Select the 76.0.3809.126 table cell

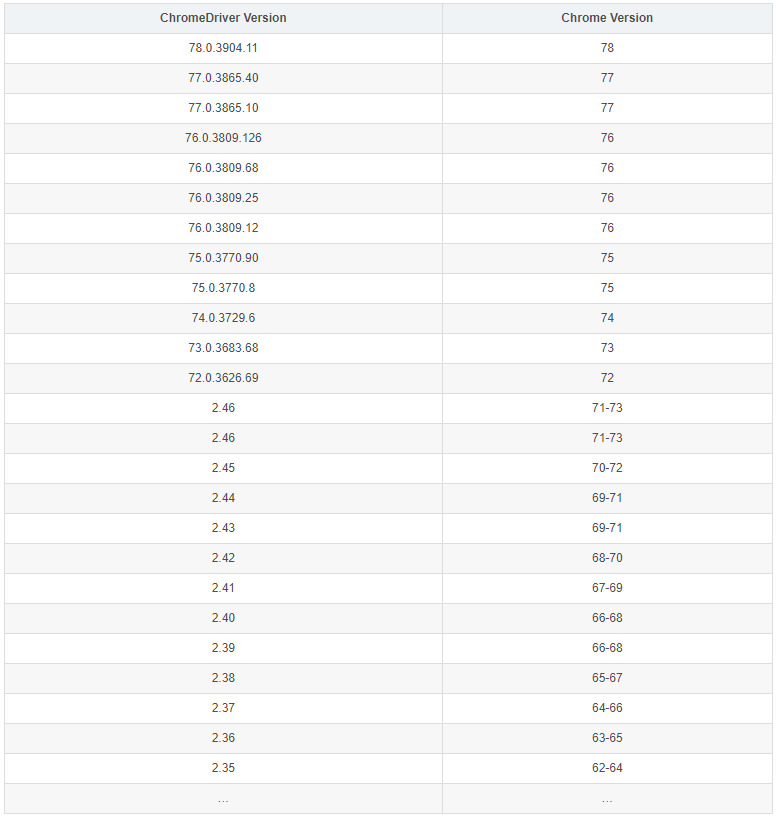pos(223,138)
